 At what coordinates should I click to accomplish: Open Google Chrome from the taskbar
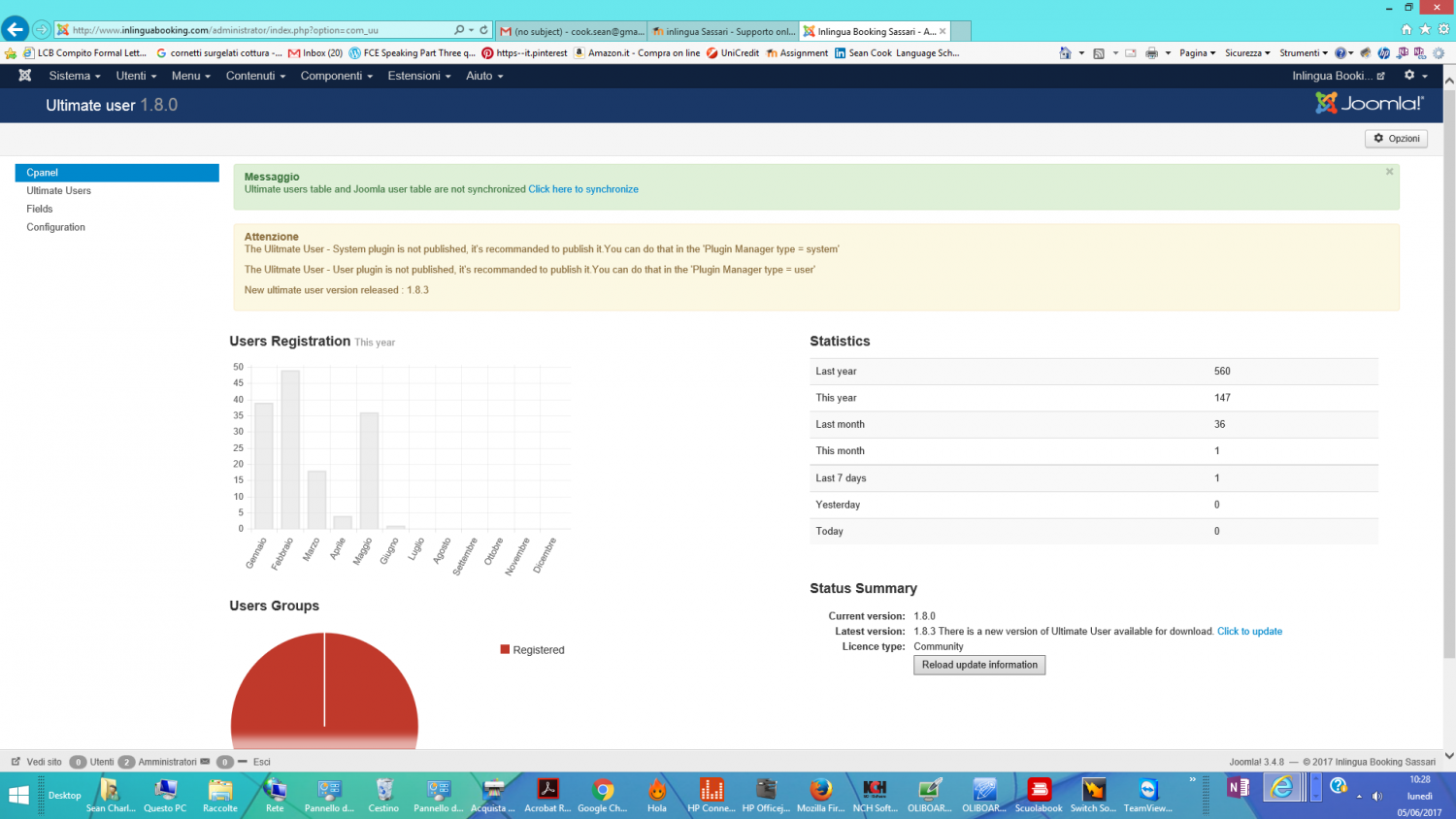point(603,794)
